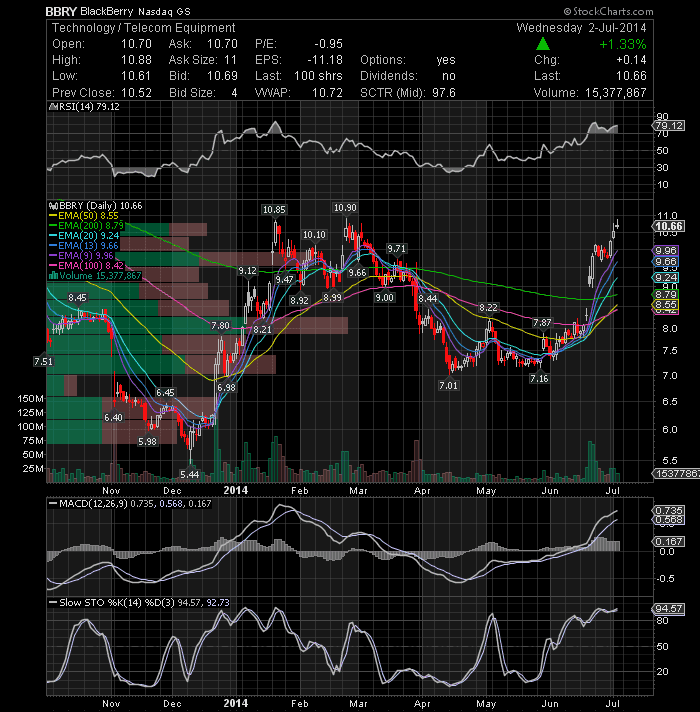Select the High: 10.88 value
The width and height of the screenshot is (700, 712).
click(x=136, y=60)
